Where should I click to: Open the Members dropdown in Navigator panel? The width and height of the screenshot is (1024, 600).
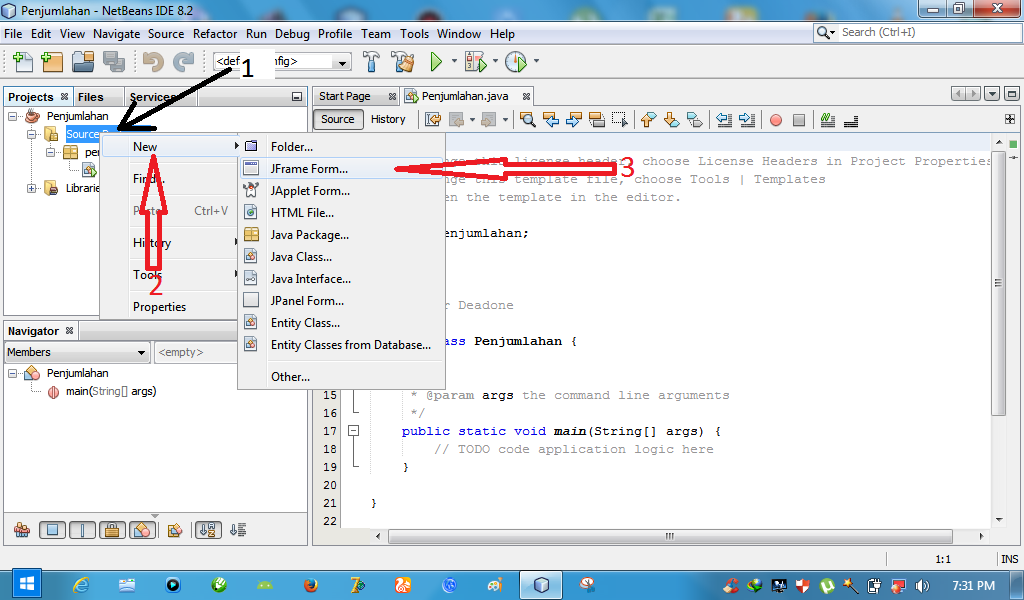coord(77,352)
